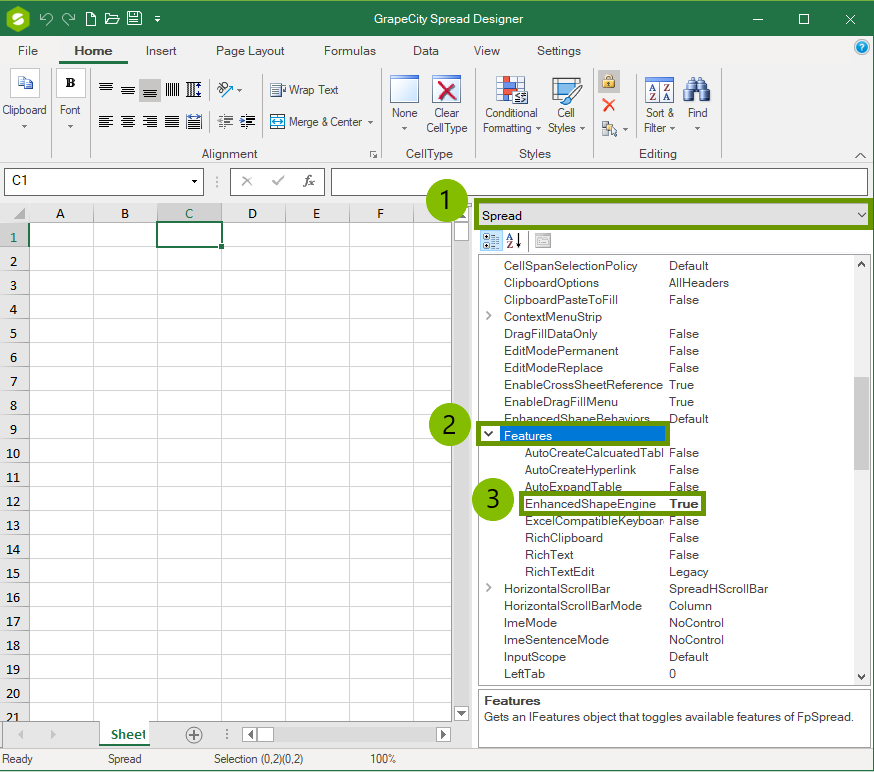Show properties in Categorized view

[x=491, y=241]
